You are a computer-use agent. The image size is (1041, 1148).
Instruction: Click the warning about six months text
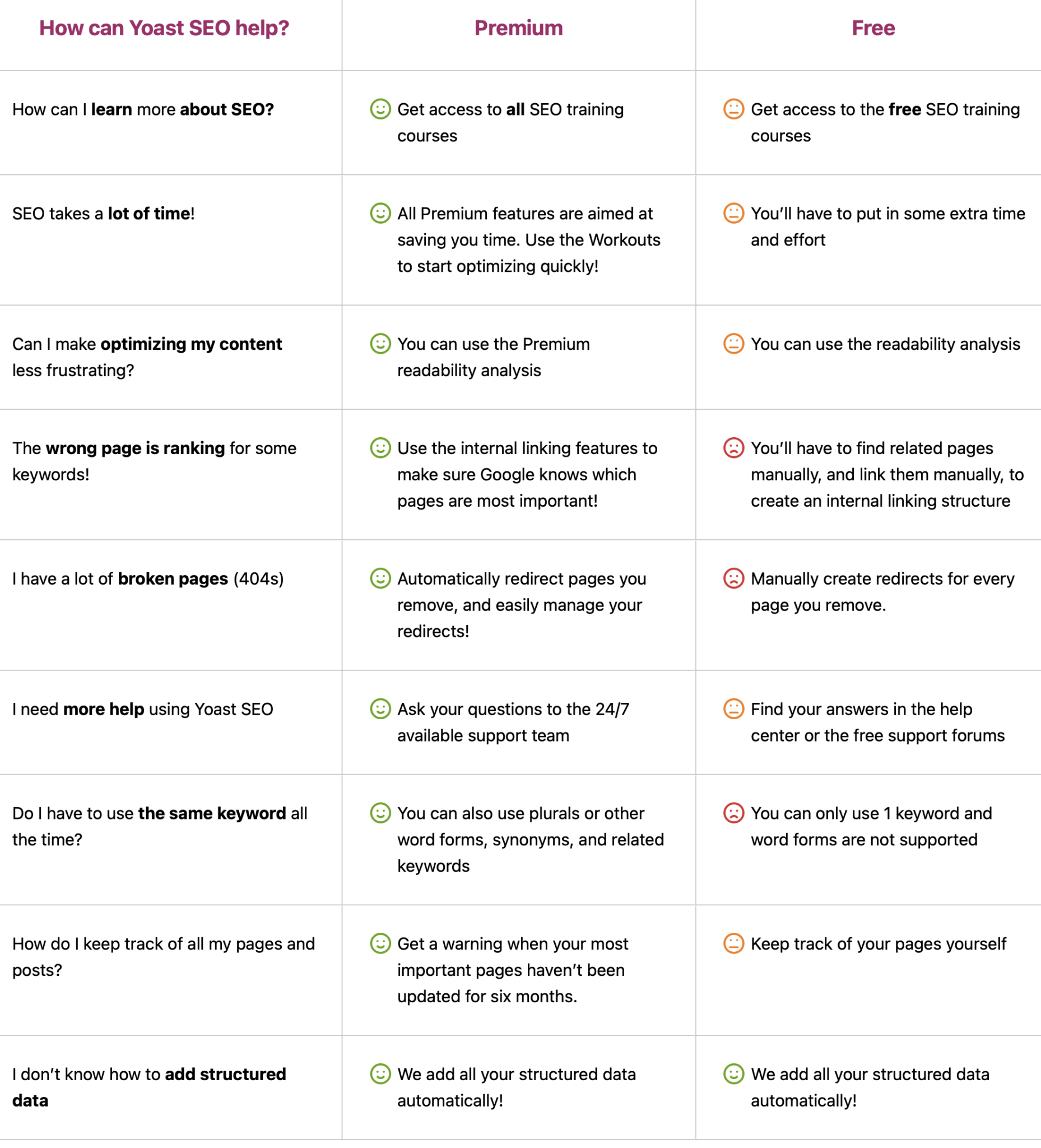click(512, 970)
